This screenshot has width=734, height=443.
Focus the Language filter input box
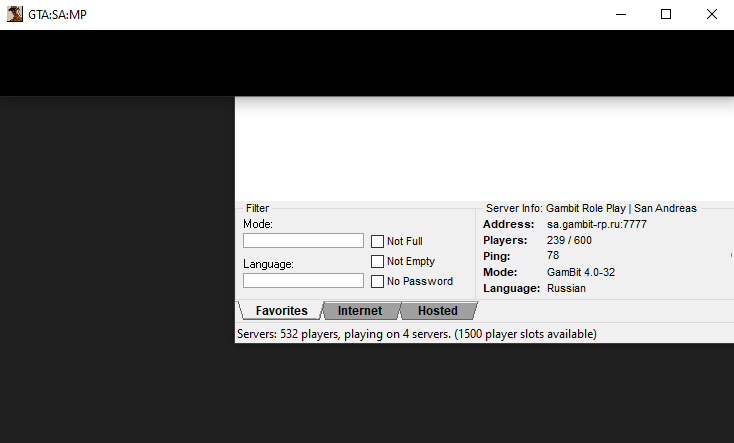pyautogui.click(x=303, y=281)
